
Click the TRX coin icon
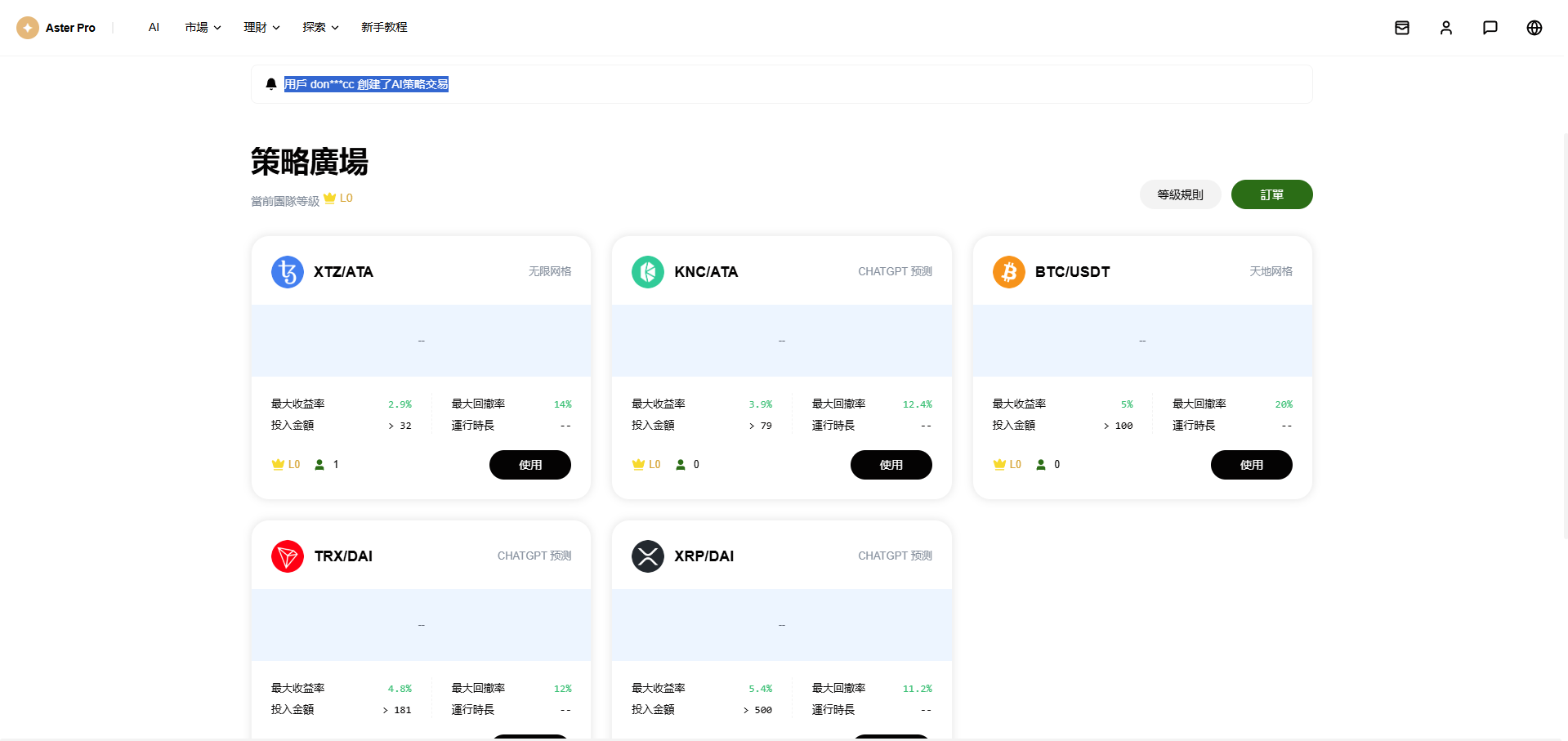[x=288, y=556]
